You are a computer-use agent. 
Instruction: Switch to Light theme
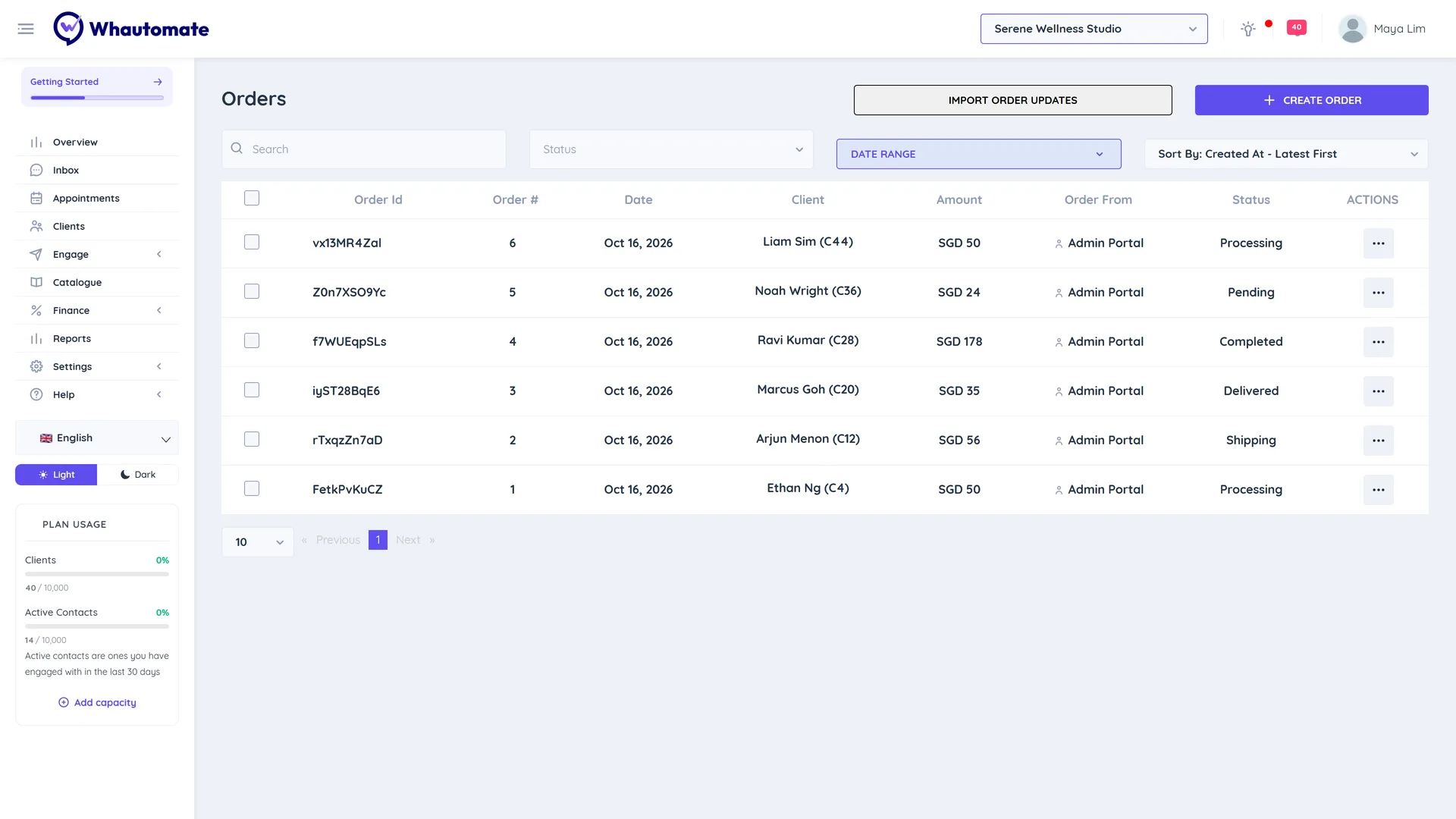56,475
